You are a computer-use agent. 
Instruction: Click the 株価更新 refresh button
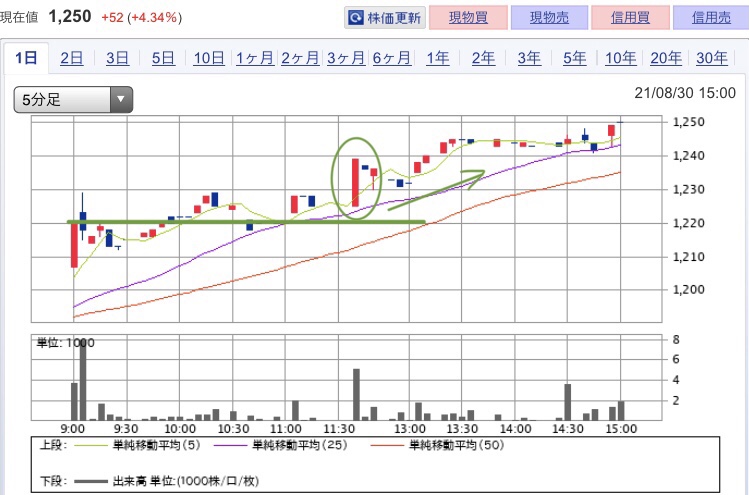pyautogui.click(x=385, y=18)
